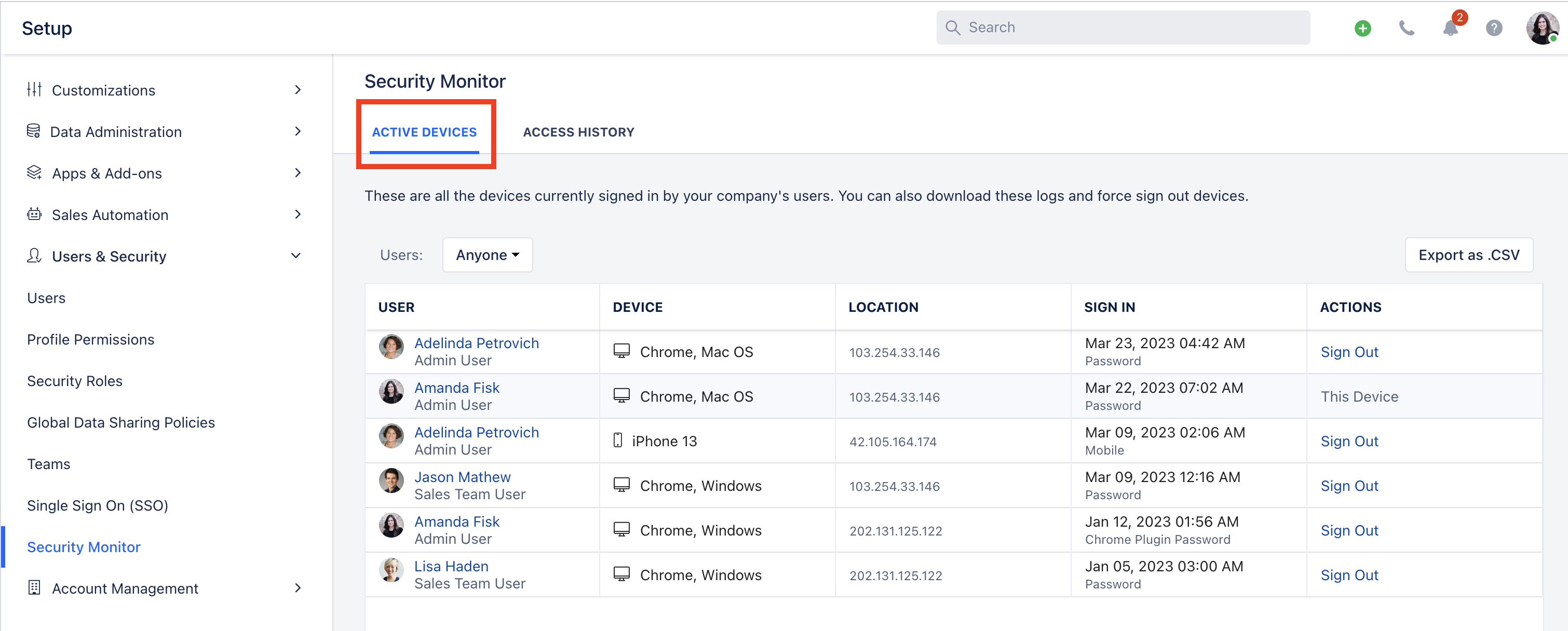Viewport: 1568px width, 631px height.
Task: Open Teams in the sidebar
Action: [49, 464]
